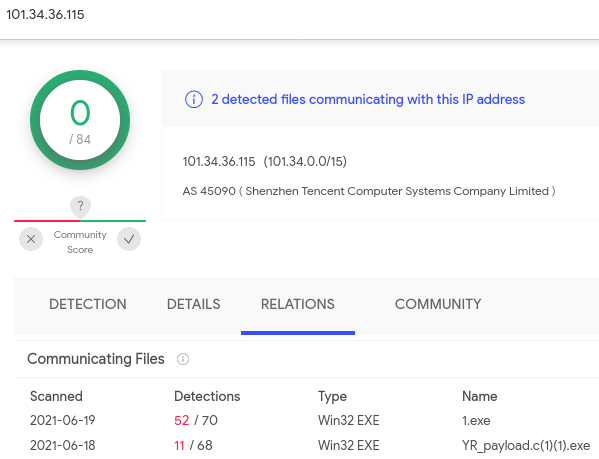Click the green detection score circle
Image resolution: width=599 pixels, height=459 pixels.
click(x=80, y=120)
